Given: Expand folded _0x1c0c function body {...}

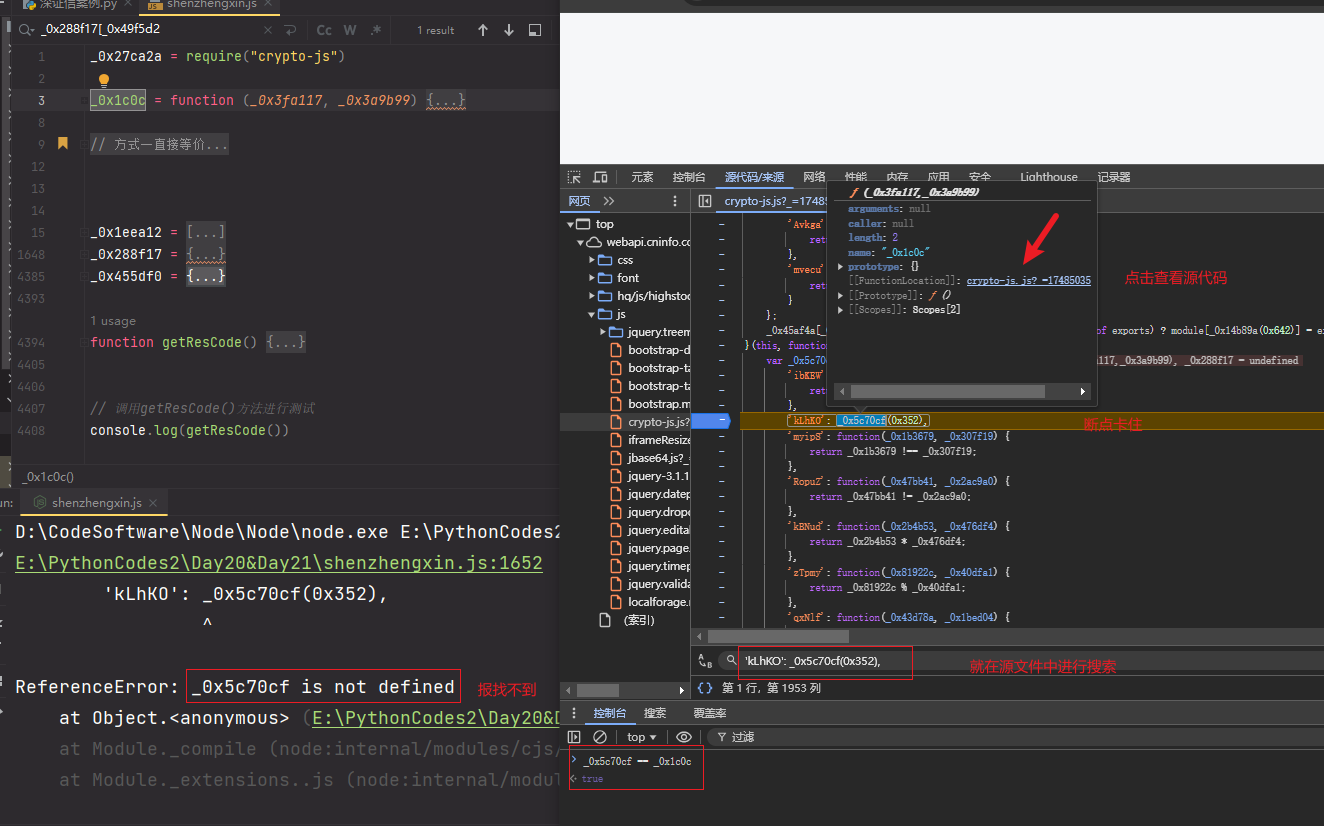Looking at the screenshot, I should [x=446, y=100].
